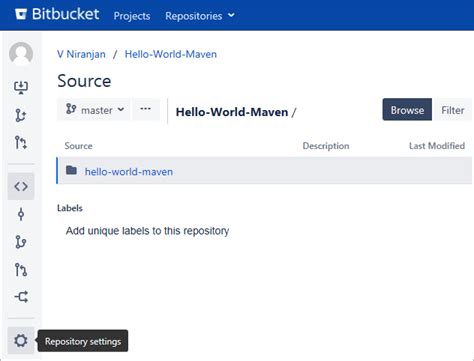Expand the Repositories dropdown menu
The height and width of the screenshot is (361, 474).
200,16
